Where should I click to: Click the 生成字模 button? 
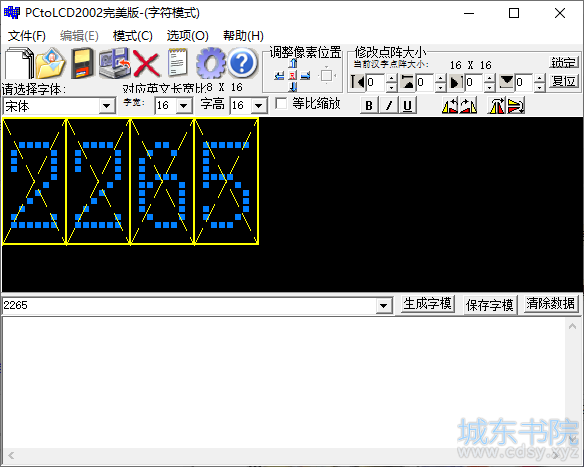[x=427, y=304]
